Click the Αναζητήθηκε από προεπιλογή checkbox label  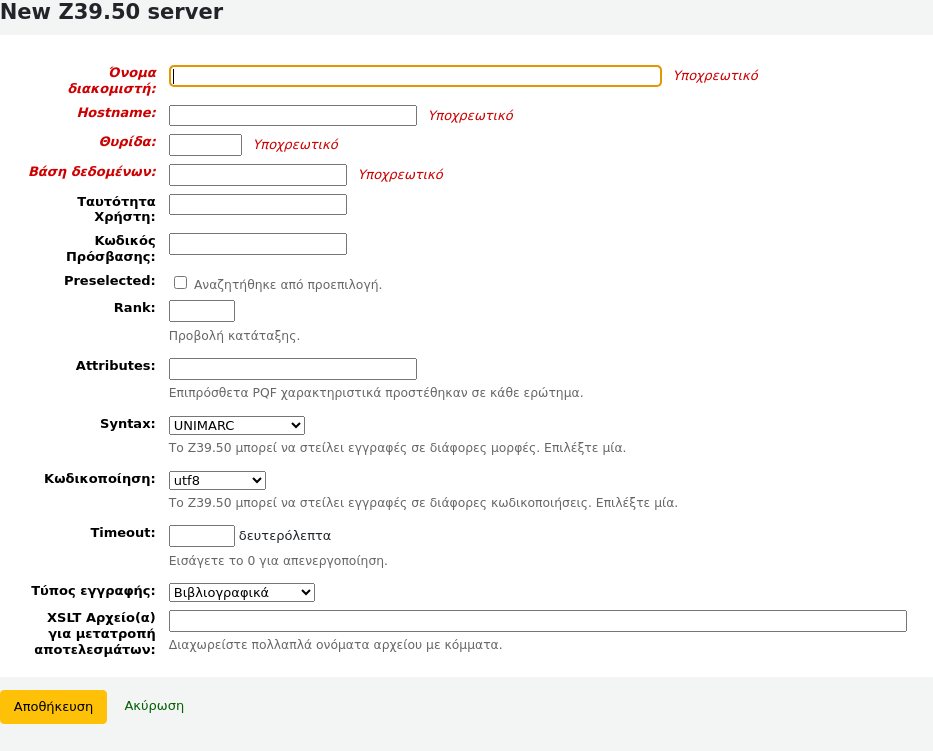click(x=288, y=285)
